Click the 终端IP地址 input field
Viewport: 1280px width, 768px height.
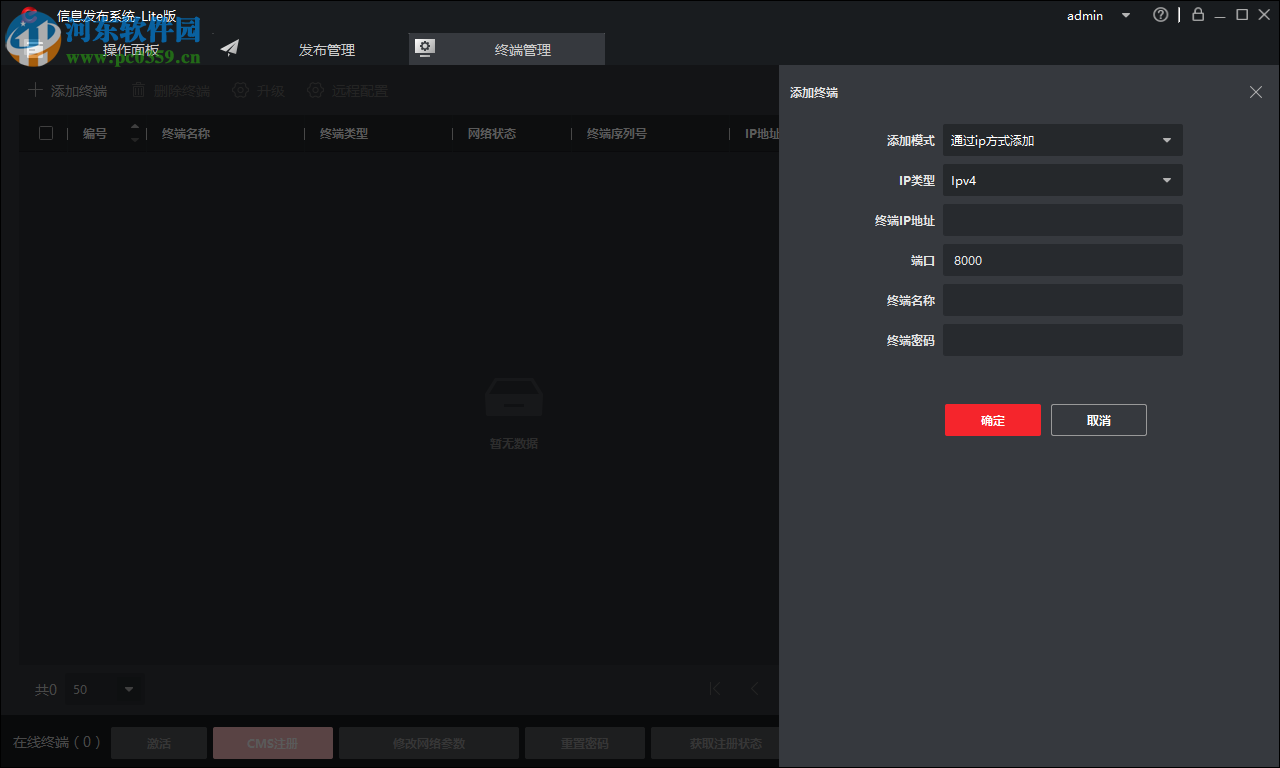1062,219
